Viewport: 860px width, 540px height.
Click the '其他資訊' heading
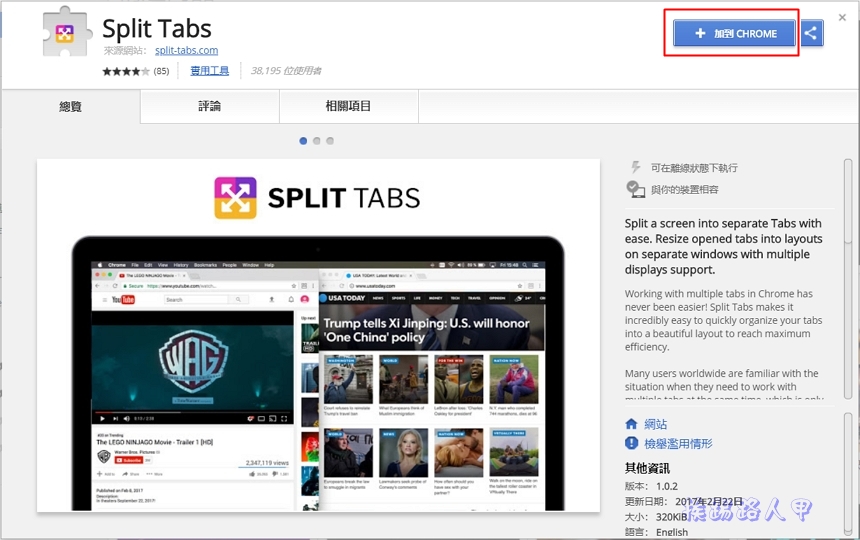647,468
